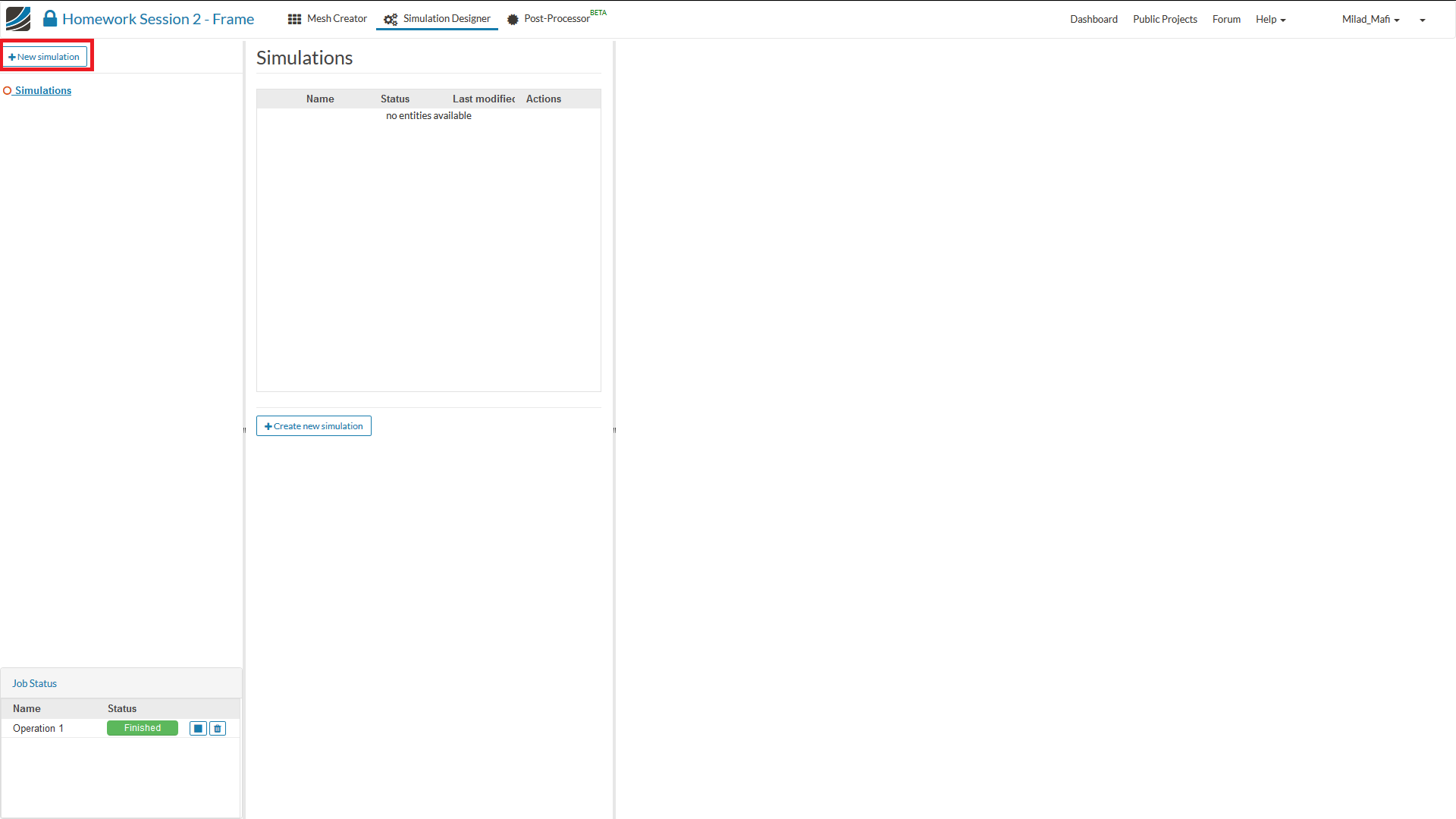Switch to the Mesh Creator tab
1456x819 pixels.
[x=337, y=19]
